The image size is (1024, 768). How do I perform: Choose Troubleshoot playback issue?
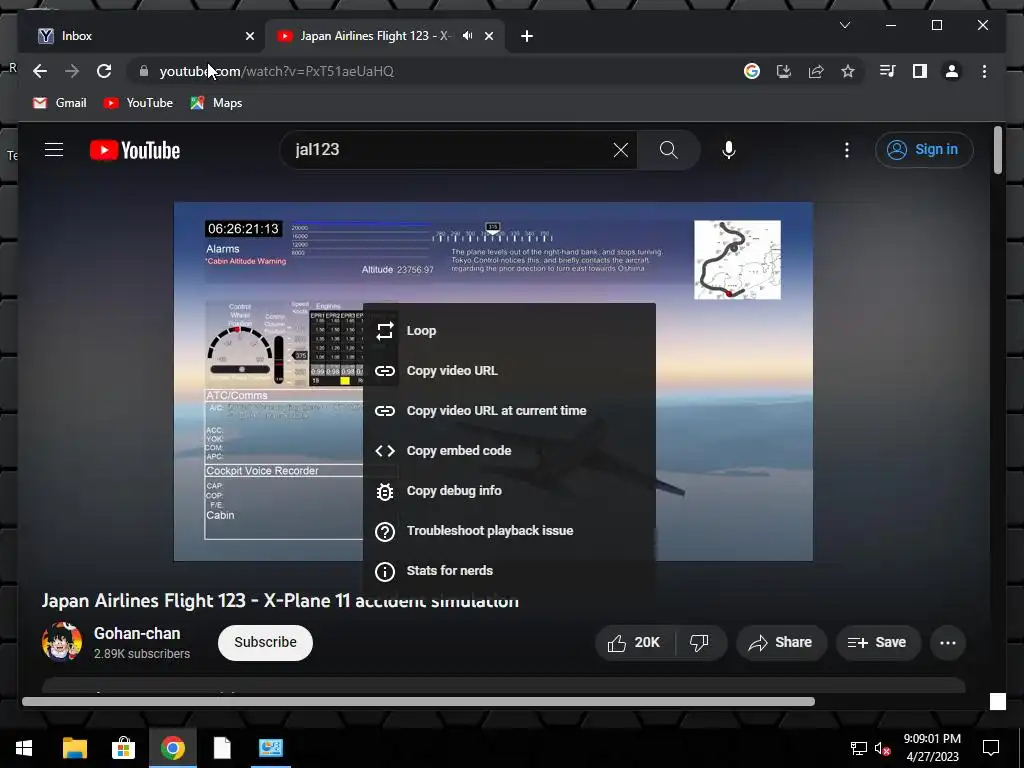point(509,531)
